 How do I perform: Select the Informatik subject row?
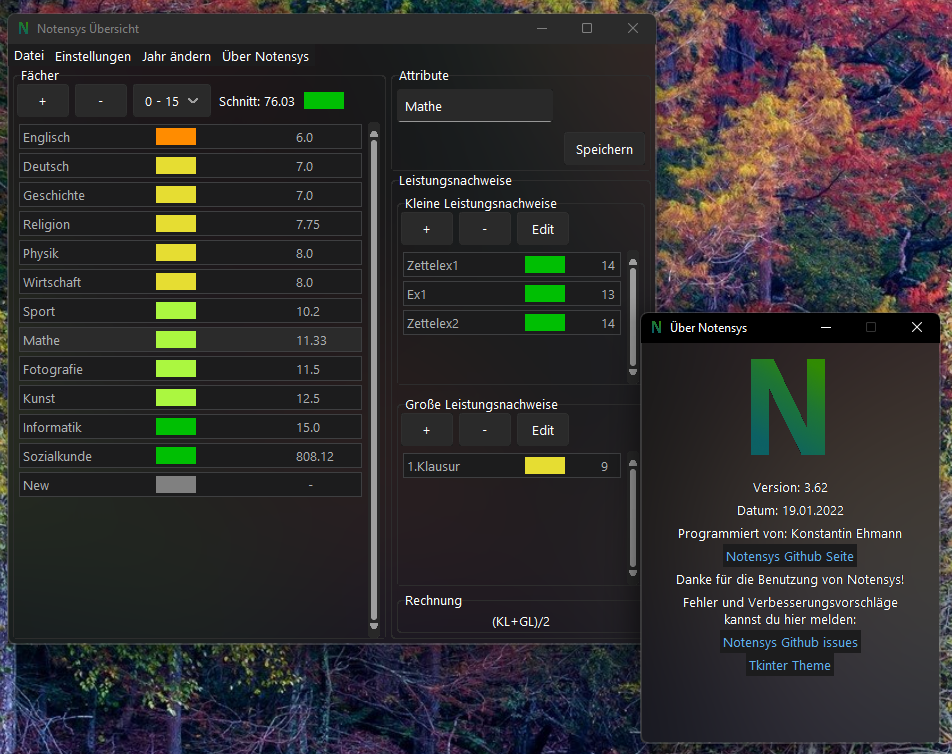pyautogui.click(x=191, y=427)
